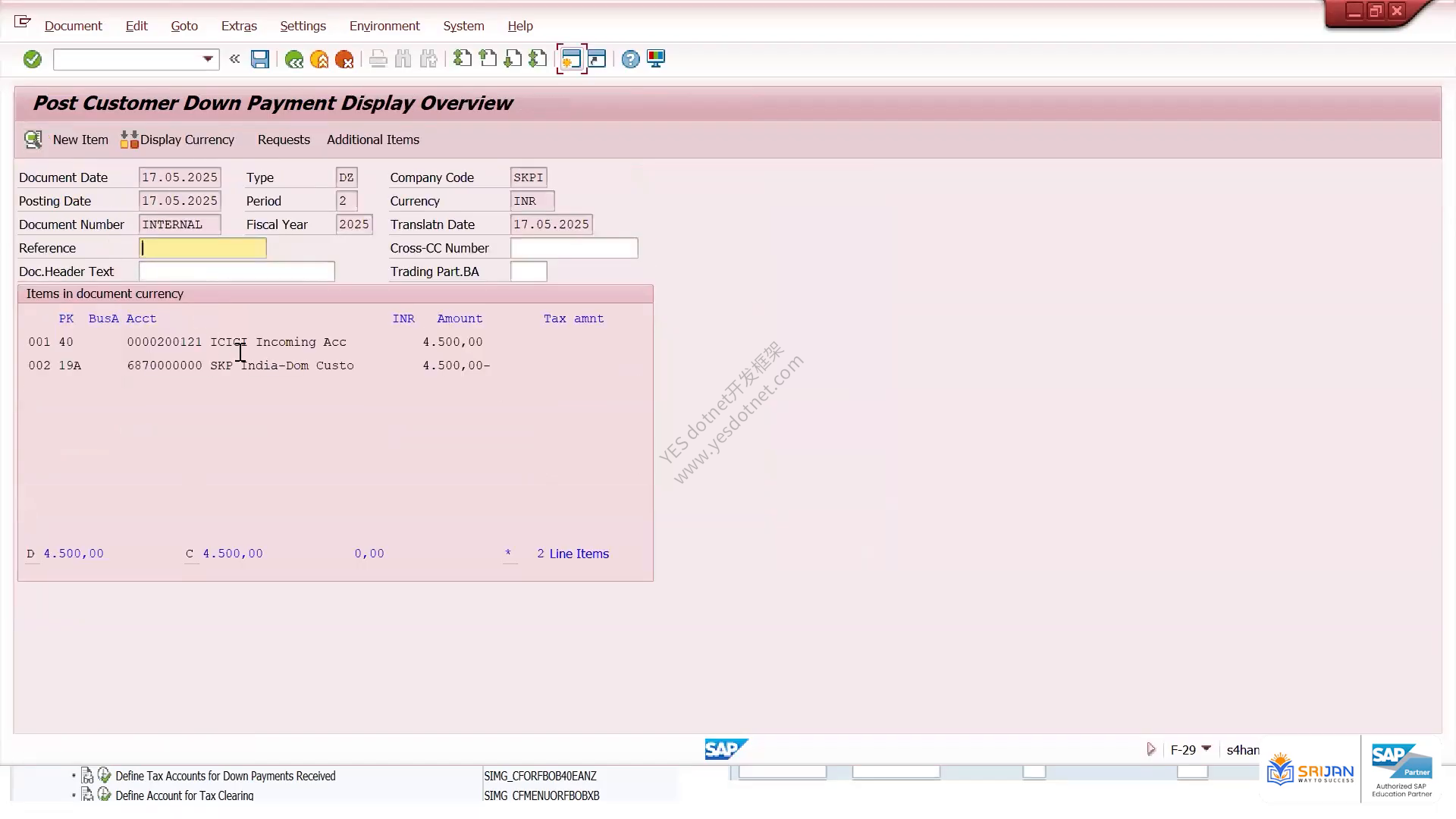Click into the Reference input field
Screen dimensions: 1456x819
click(x=202, y=248)
